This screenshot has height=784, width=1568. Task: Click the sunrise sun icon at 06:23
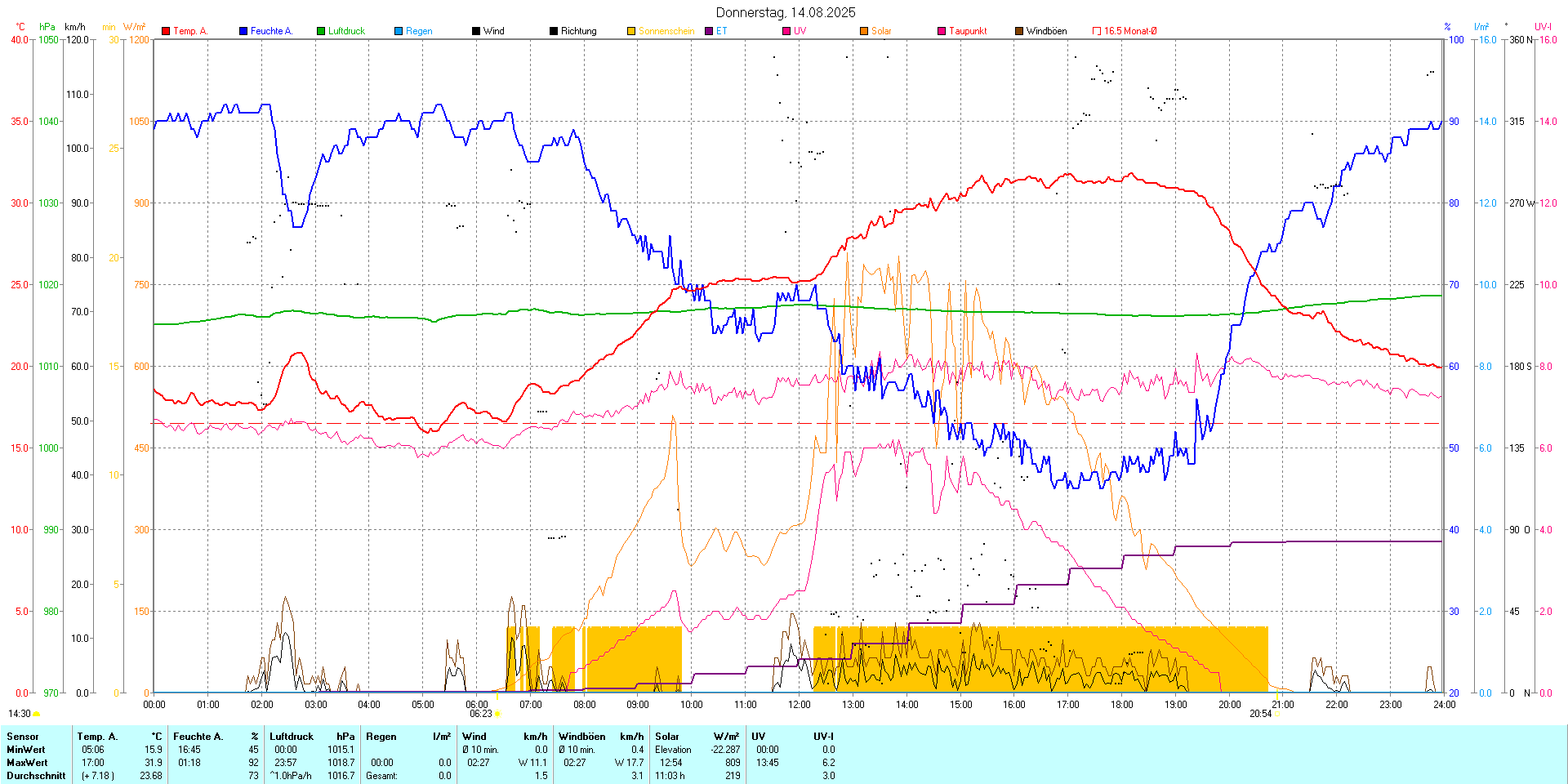[497, 714]
